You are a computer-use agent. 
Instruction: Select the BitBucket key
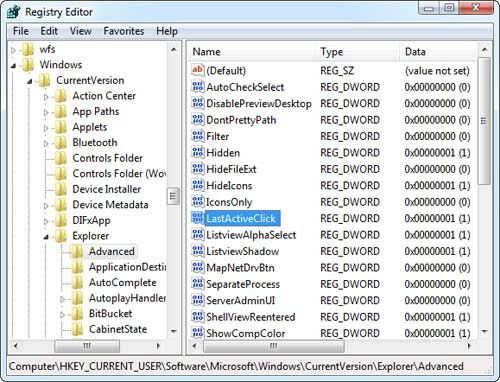pyautogui.click(x=110, y=314)
